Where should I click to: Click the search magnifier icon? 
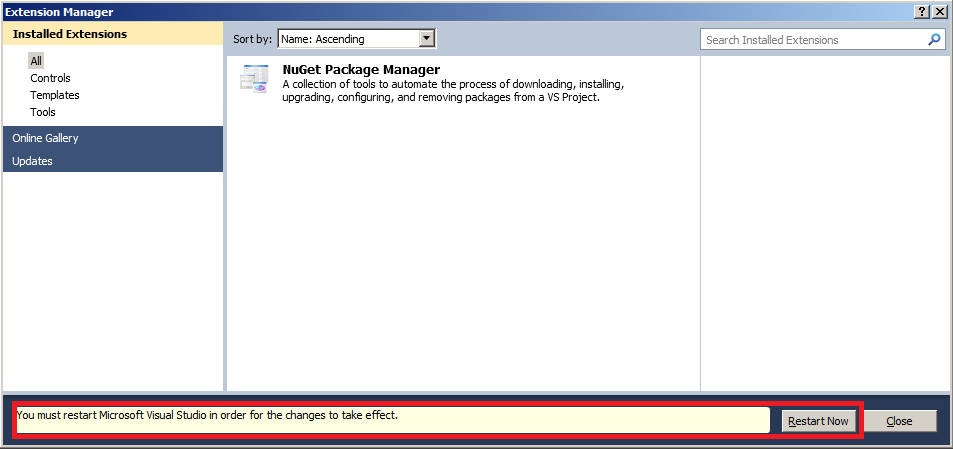[x=934, y=40]
